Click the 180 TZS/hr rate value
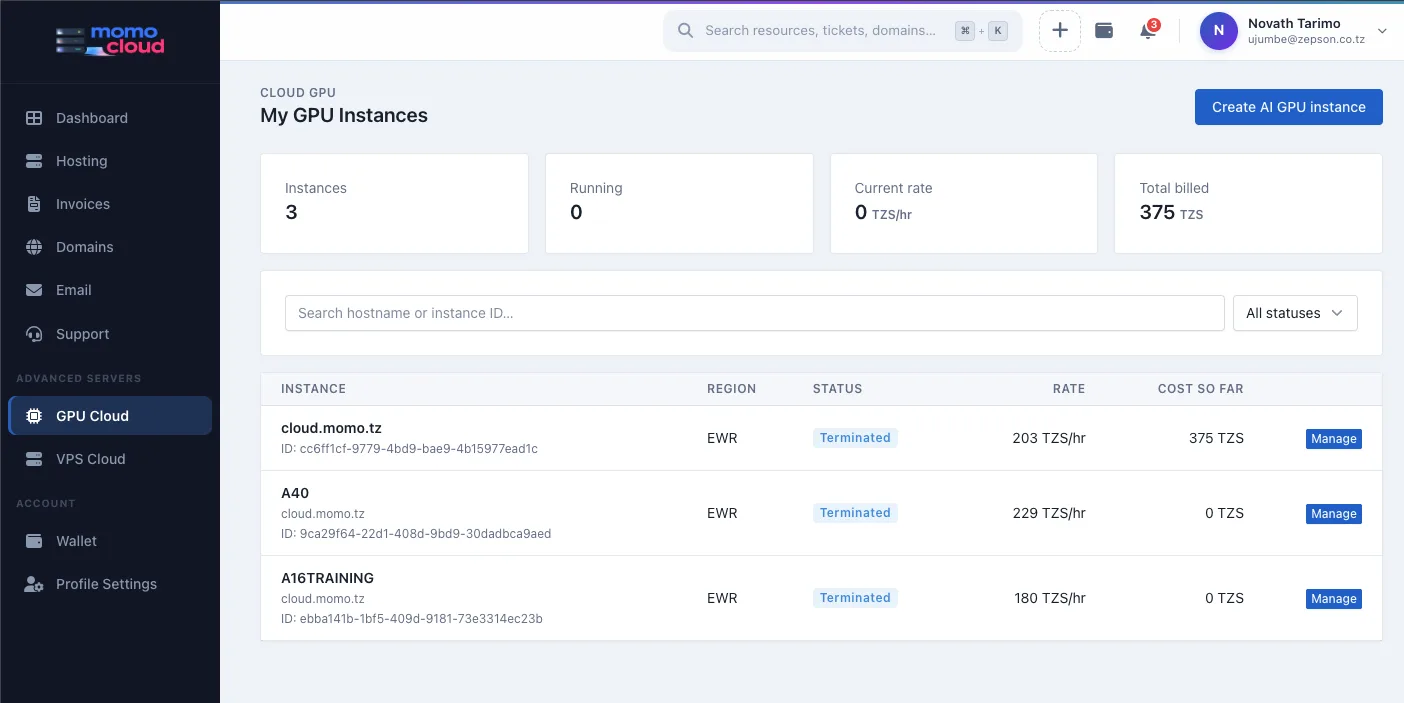Image resolution: width=1404 pixels, height=703 pixels. click(1049, 598)
